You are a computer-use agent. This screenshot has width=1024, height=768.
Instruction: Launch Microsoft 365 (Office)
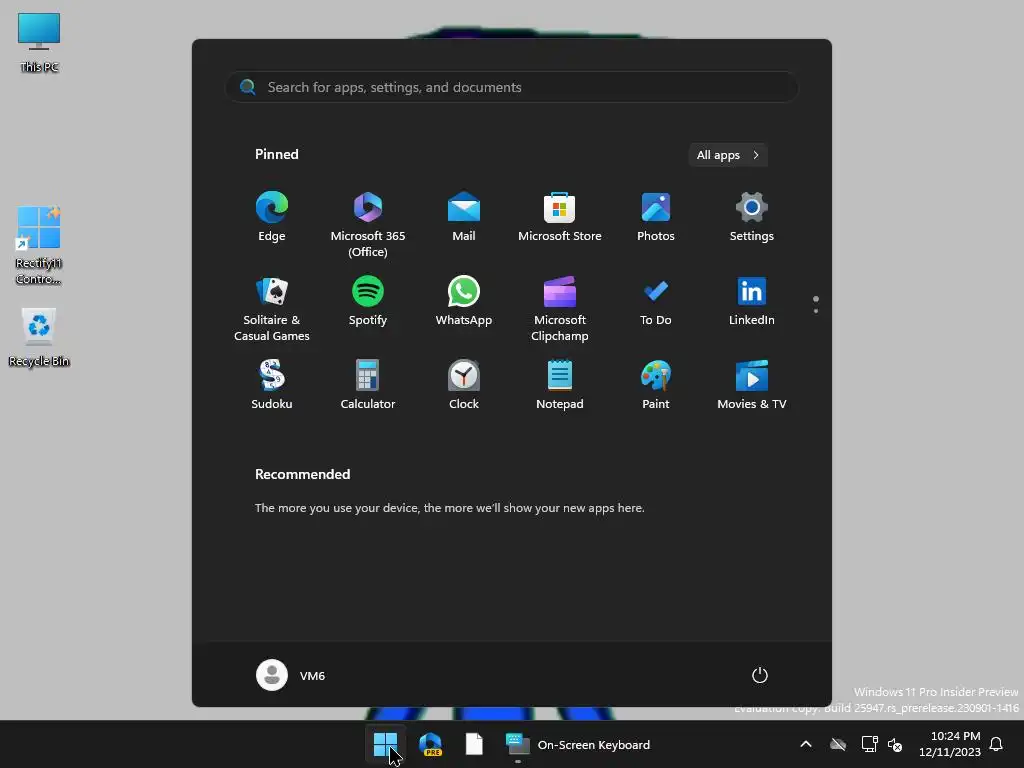(x=368, y=224)
